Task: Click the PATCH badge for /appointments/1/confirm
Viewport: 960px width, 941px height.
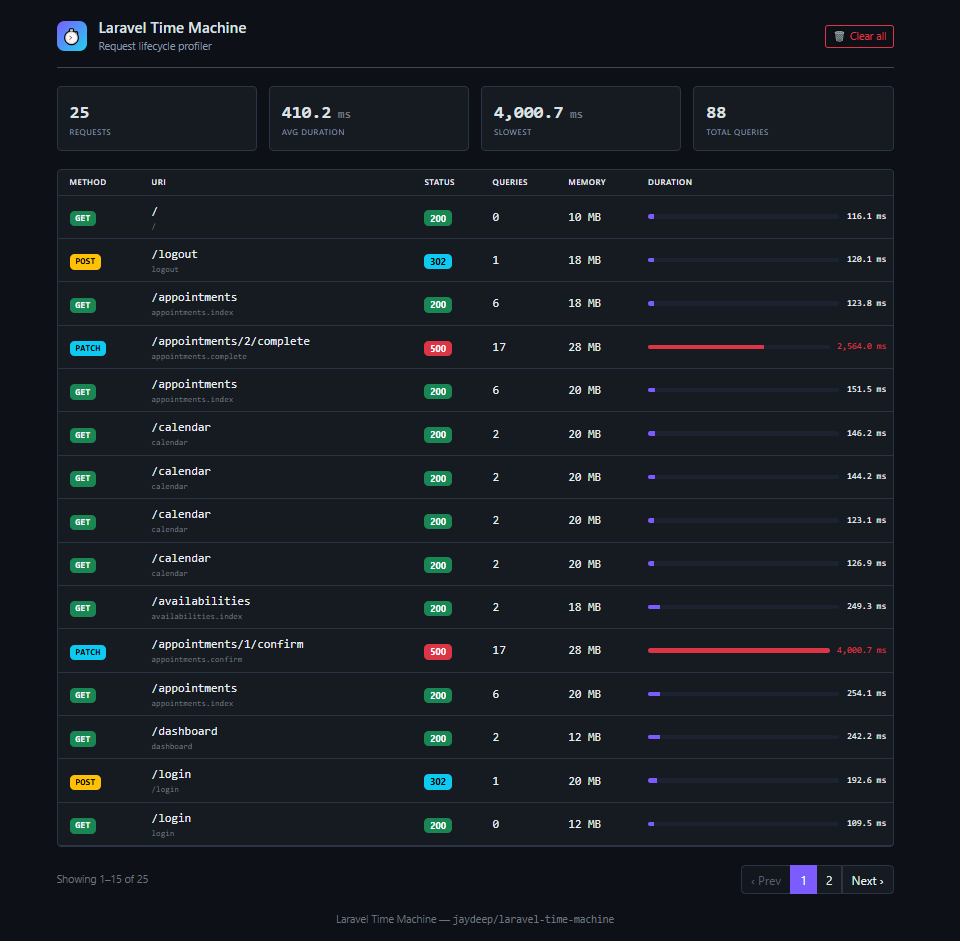Action: [x=88, y=652]
